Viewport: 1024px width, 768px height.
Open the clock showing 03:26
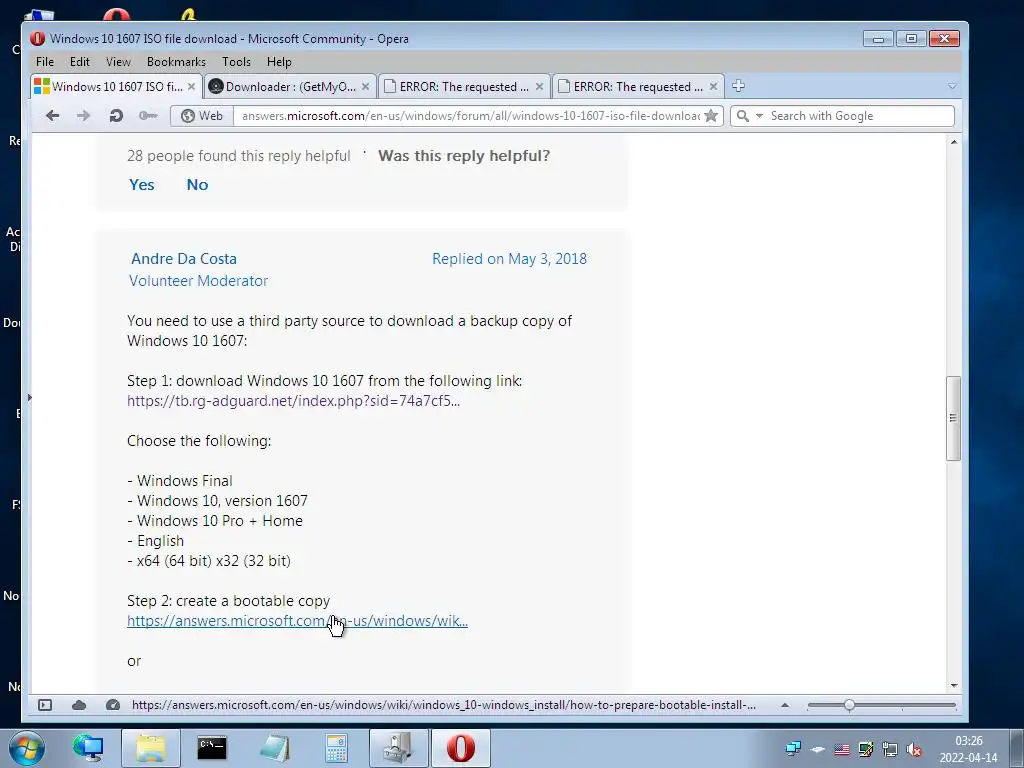coord(968,749)
